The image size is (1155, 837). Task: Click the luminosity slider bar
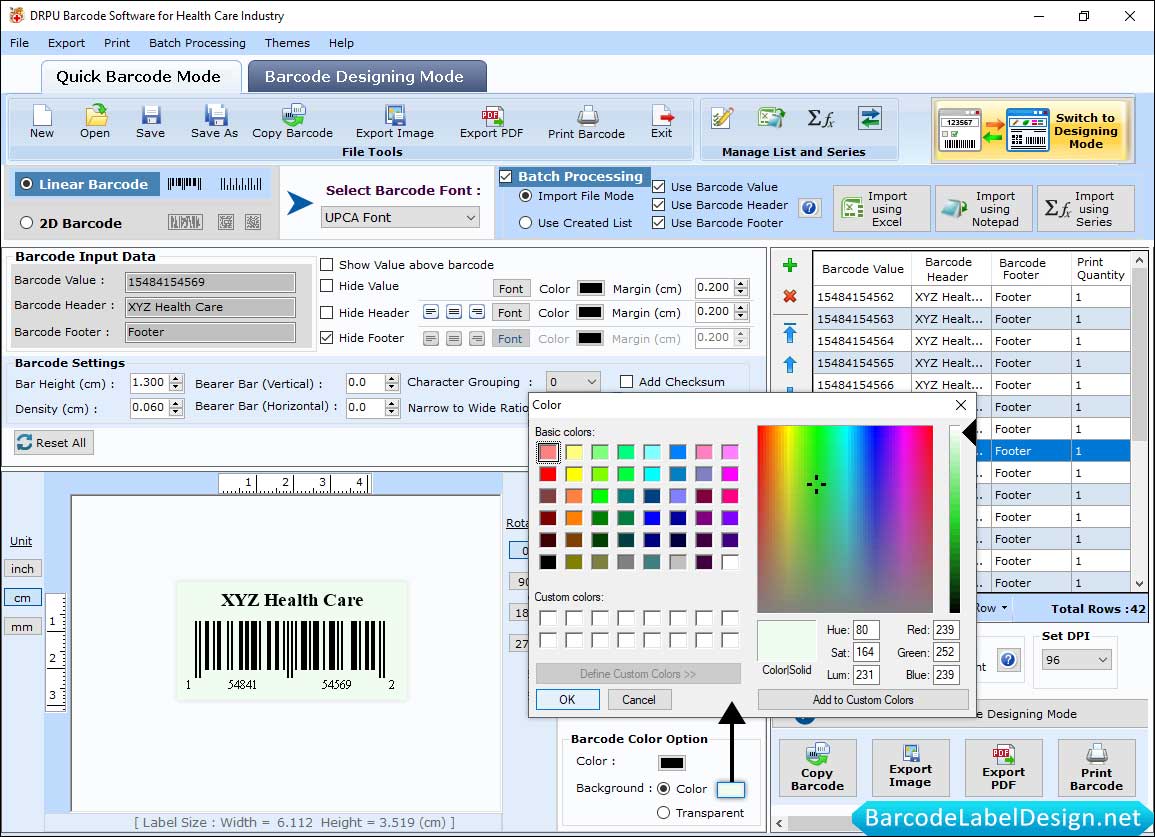point(955,519)
